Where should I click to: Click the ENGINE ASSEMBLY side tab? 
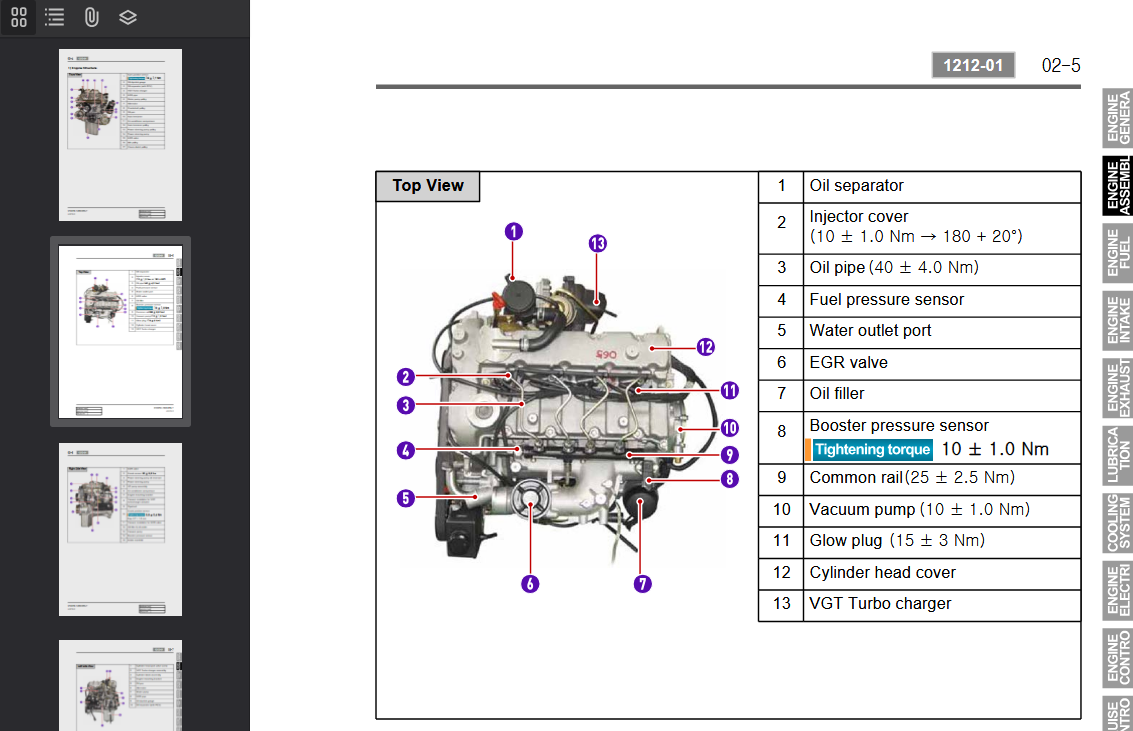point(1117,185)
